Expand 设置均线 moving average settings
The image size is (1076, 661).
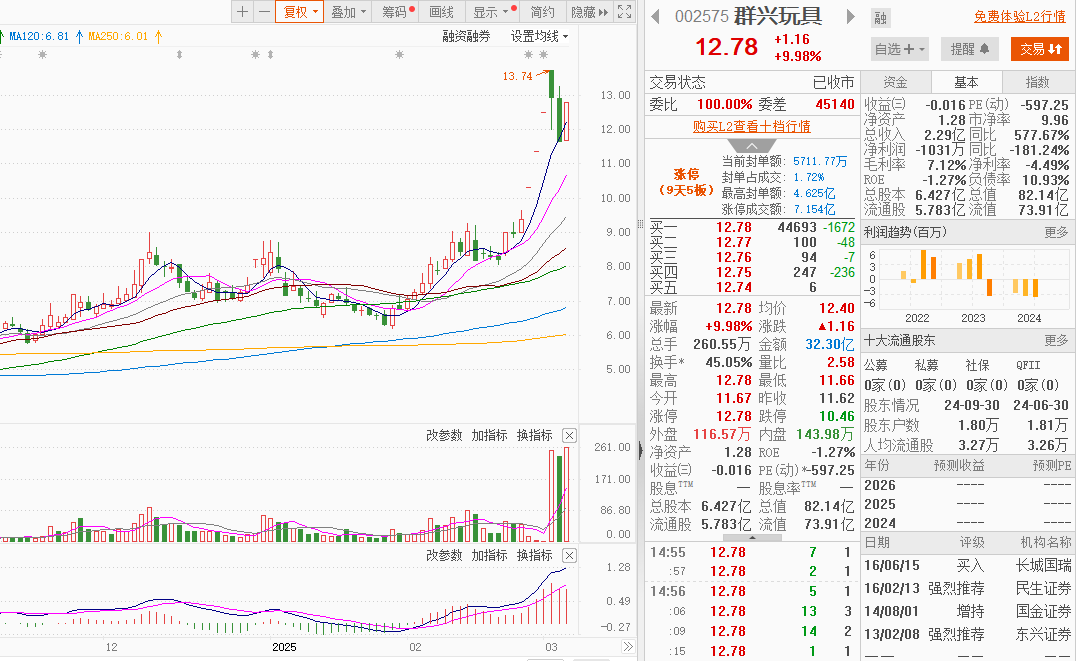(539, 36)
